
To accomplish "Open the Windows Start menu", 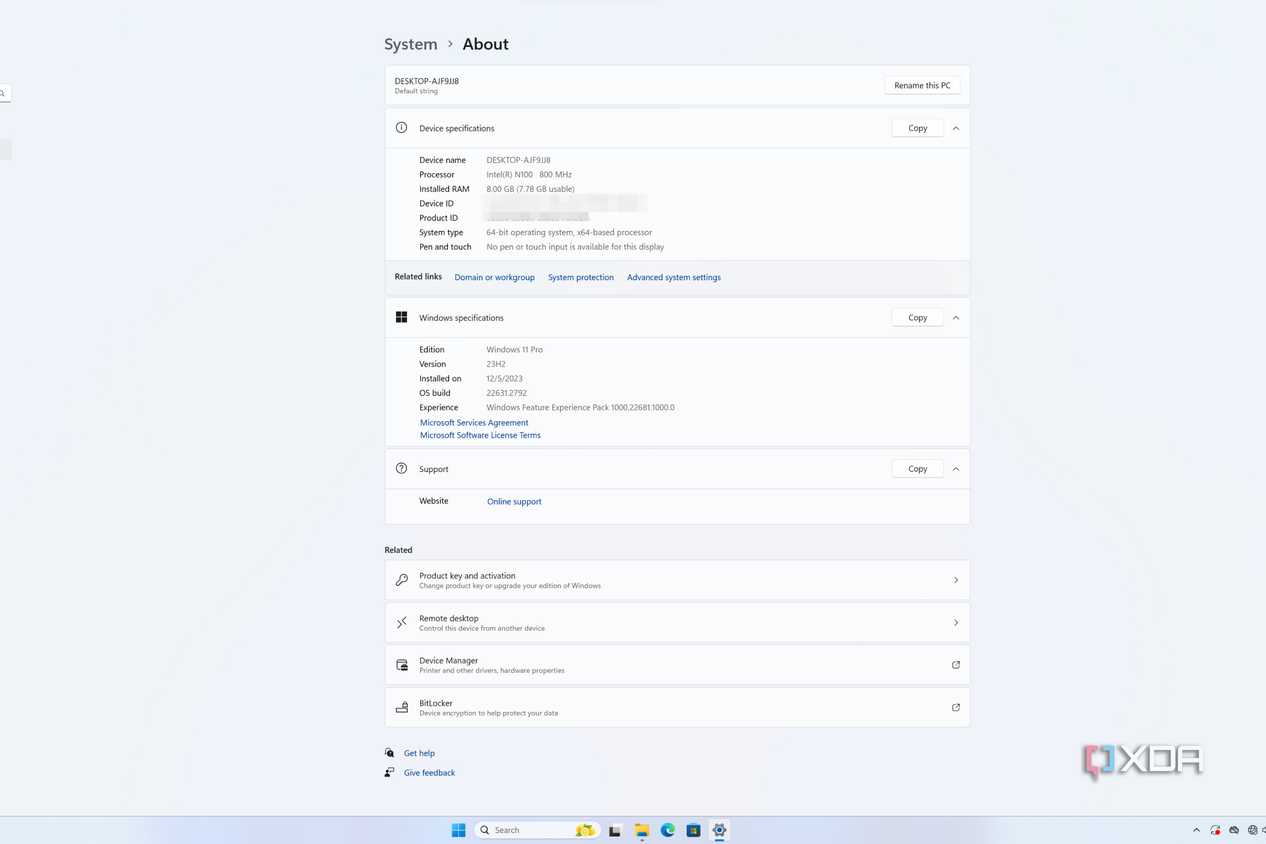I will (458, 830).
